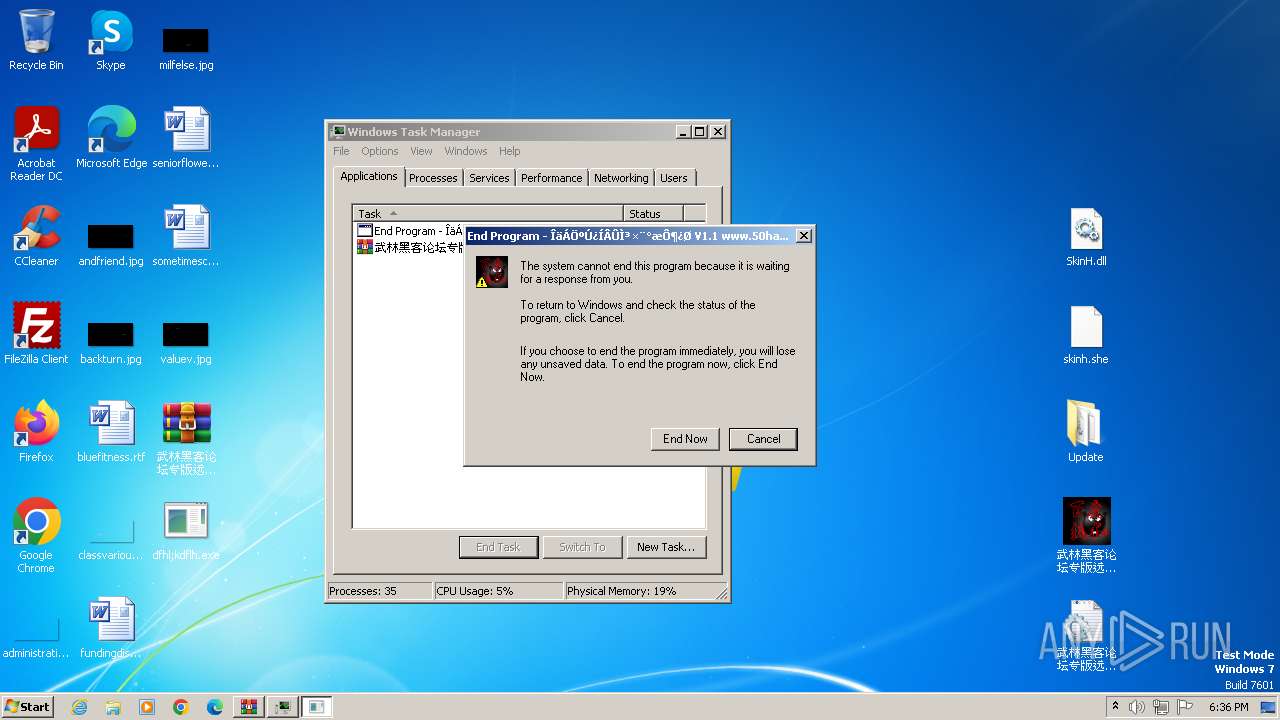Open the Start menu

(27, 707)
